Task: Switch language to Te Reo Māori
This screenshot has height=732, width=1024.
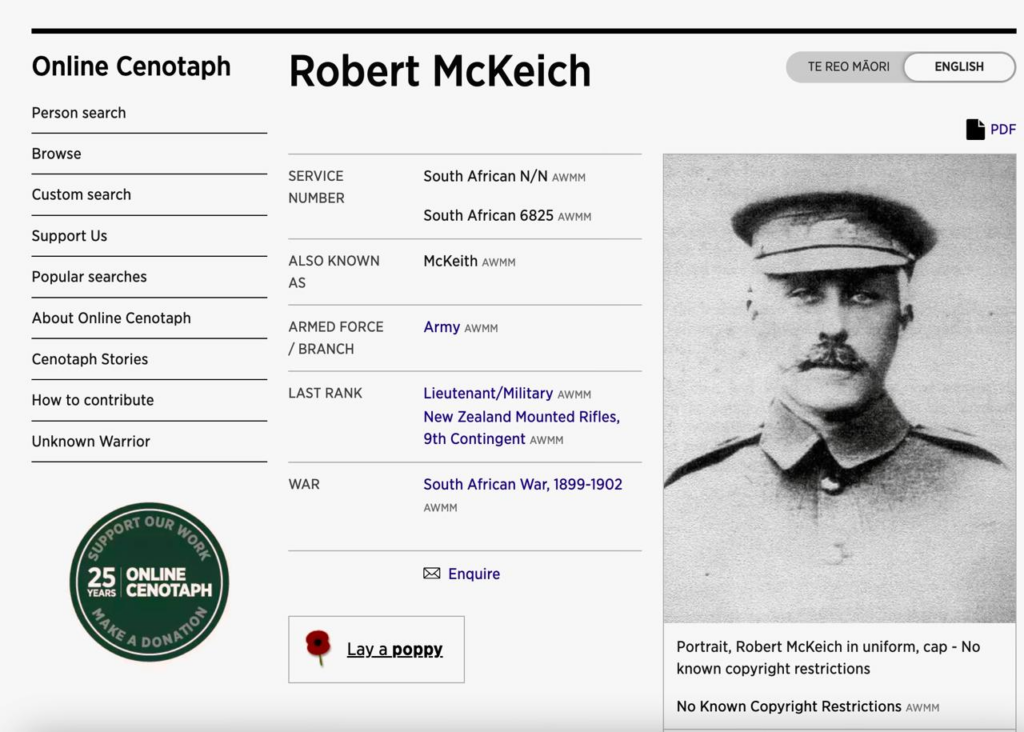Action: point(848,67)
